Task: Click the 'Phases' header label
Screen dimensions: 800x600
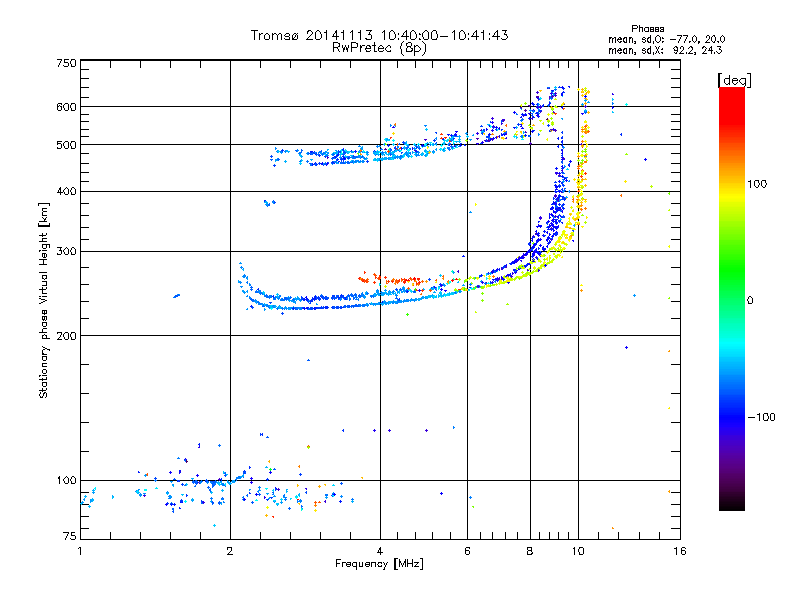Action: point(647,29)
